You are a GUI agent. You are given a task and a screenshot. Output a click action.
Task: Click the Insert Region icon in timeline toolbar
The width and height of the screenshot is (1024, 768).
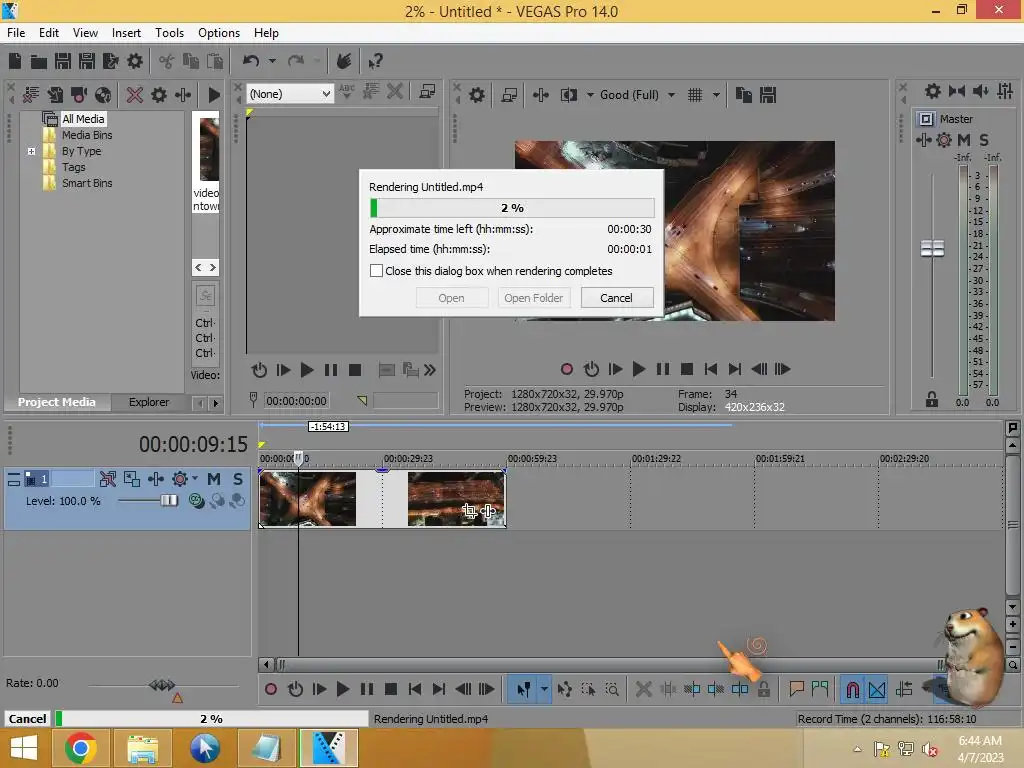coord(820,688)
